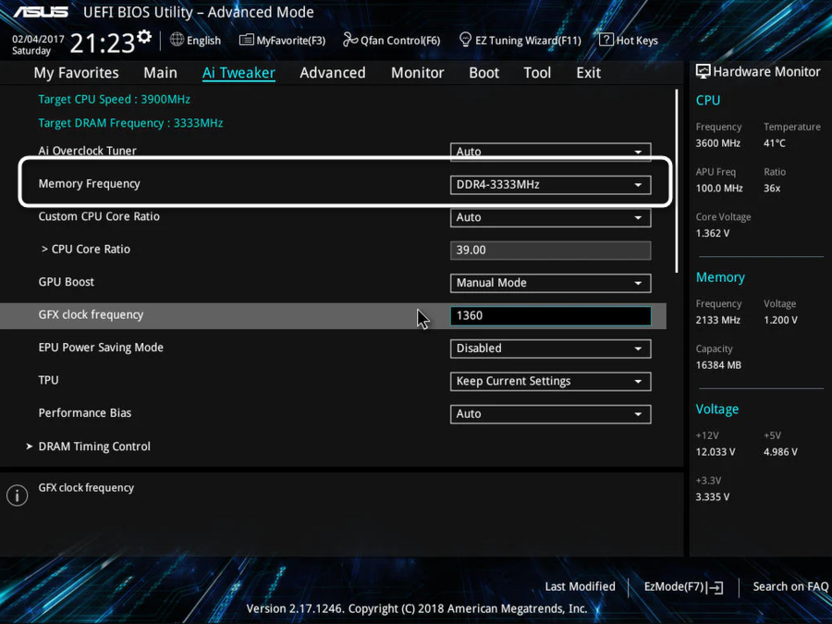Switch to EzMode(F7)
Image resolution: width=832 pixels, height=624 pixels.
pyautogui.click(x=683, y=587)
